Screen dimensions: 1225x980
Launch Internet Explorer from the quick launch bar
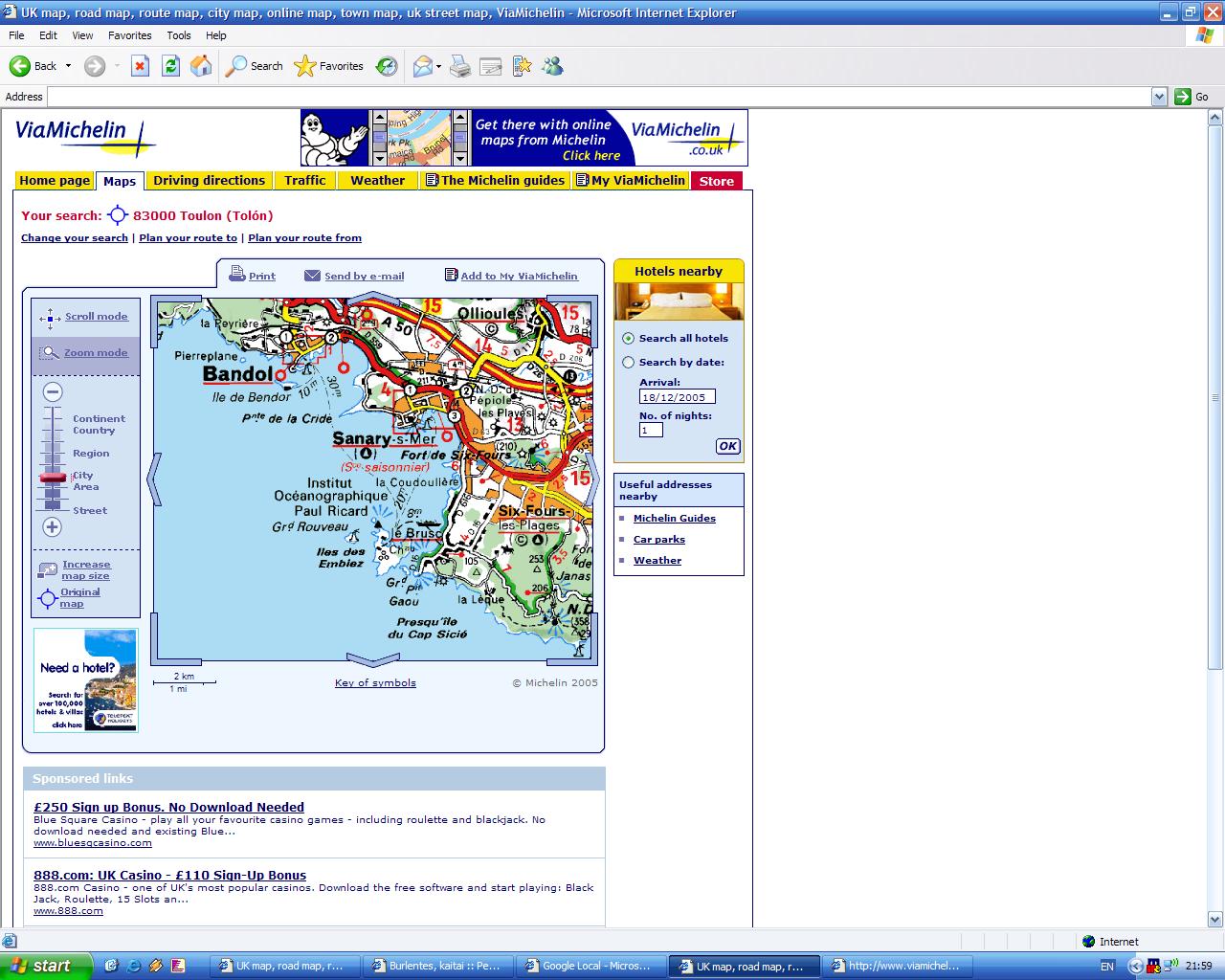[x=134, y=966]
